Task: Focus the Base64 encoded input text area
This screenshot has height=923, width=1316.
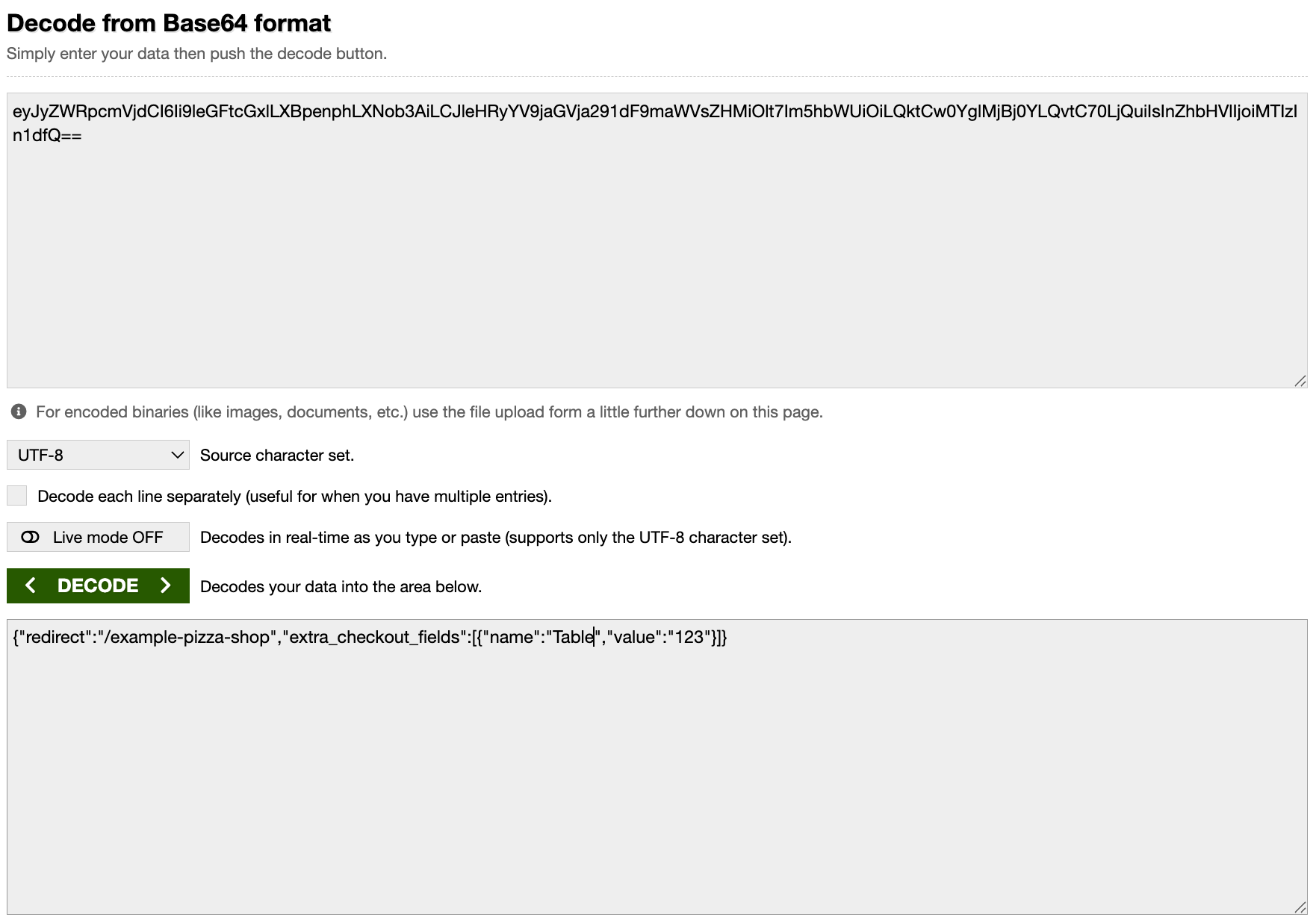Action: coord(657,261)
